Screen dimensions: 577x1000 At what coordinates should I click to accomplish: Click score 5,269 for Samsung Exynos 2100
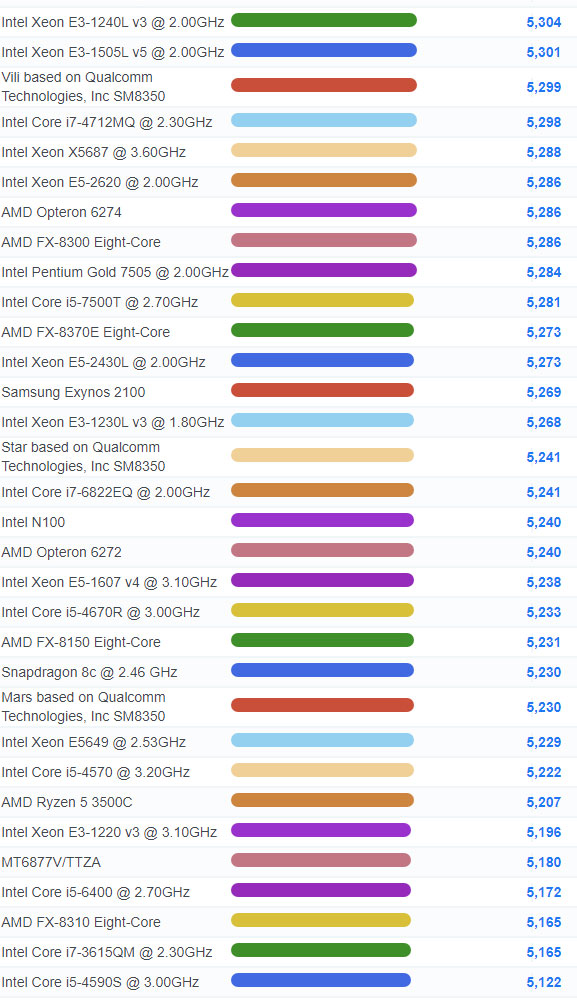pos(544,392)
